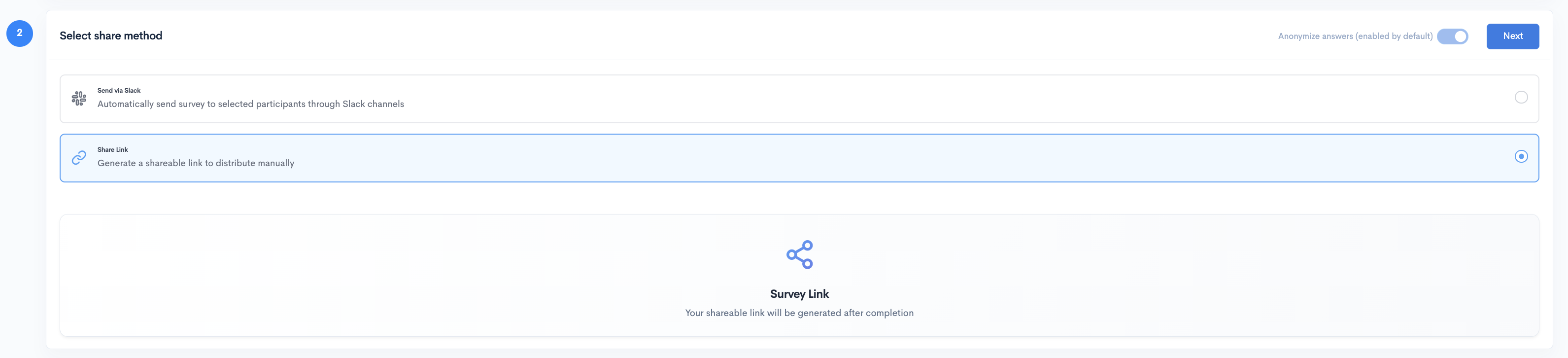This screenshot has height=358, width=1568.
Task: Click the step 2 circle badge
Action: click(20, 34)
